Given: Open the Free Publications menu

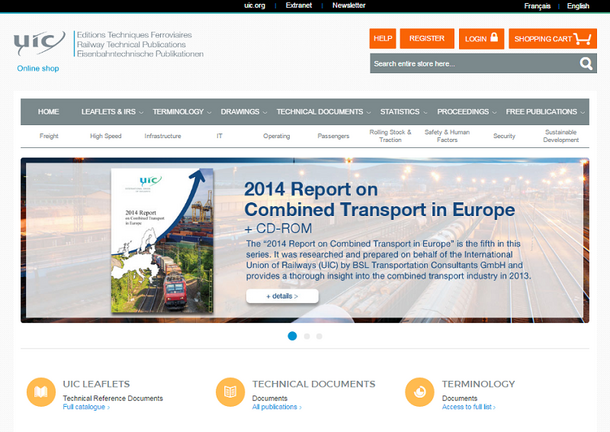Looking at the screenshot, I should [x=542, y=112].
